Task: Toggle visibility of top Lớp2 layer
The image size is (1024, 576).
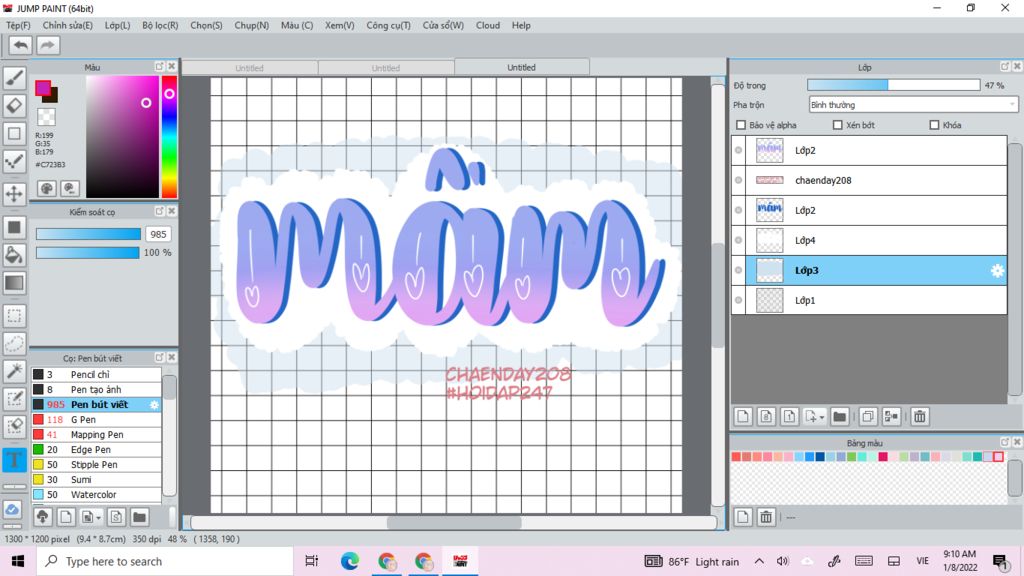Action: coord(738,150)
